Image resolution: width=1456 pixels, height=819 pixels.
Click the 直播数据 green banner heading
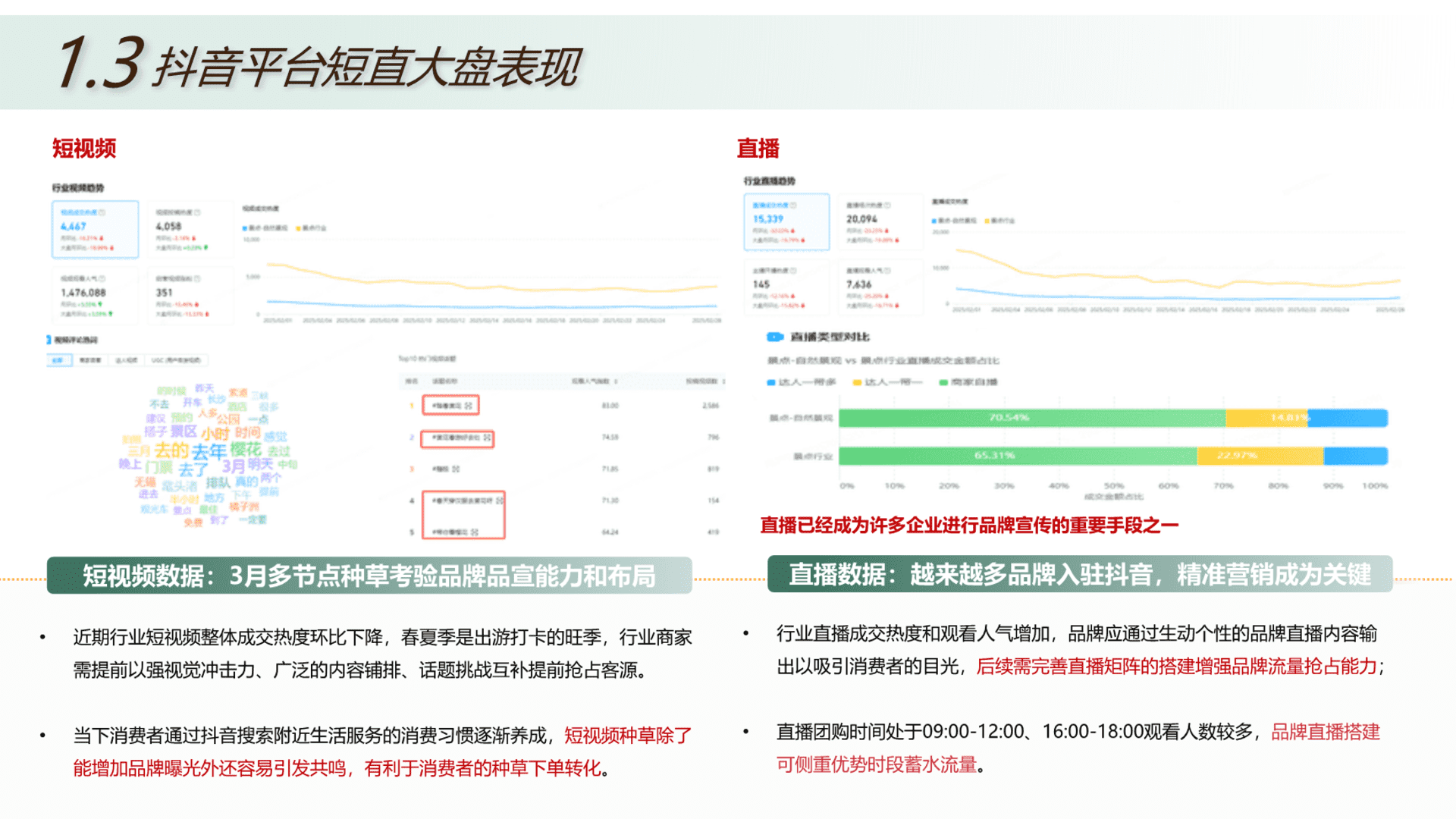point(1080,574)
